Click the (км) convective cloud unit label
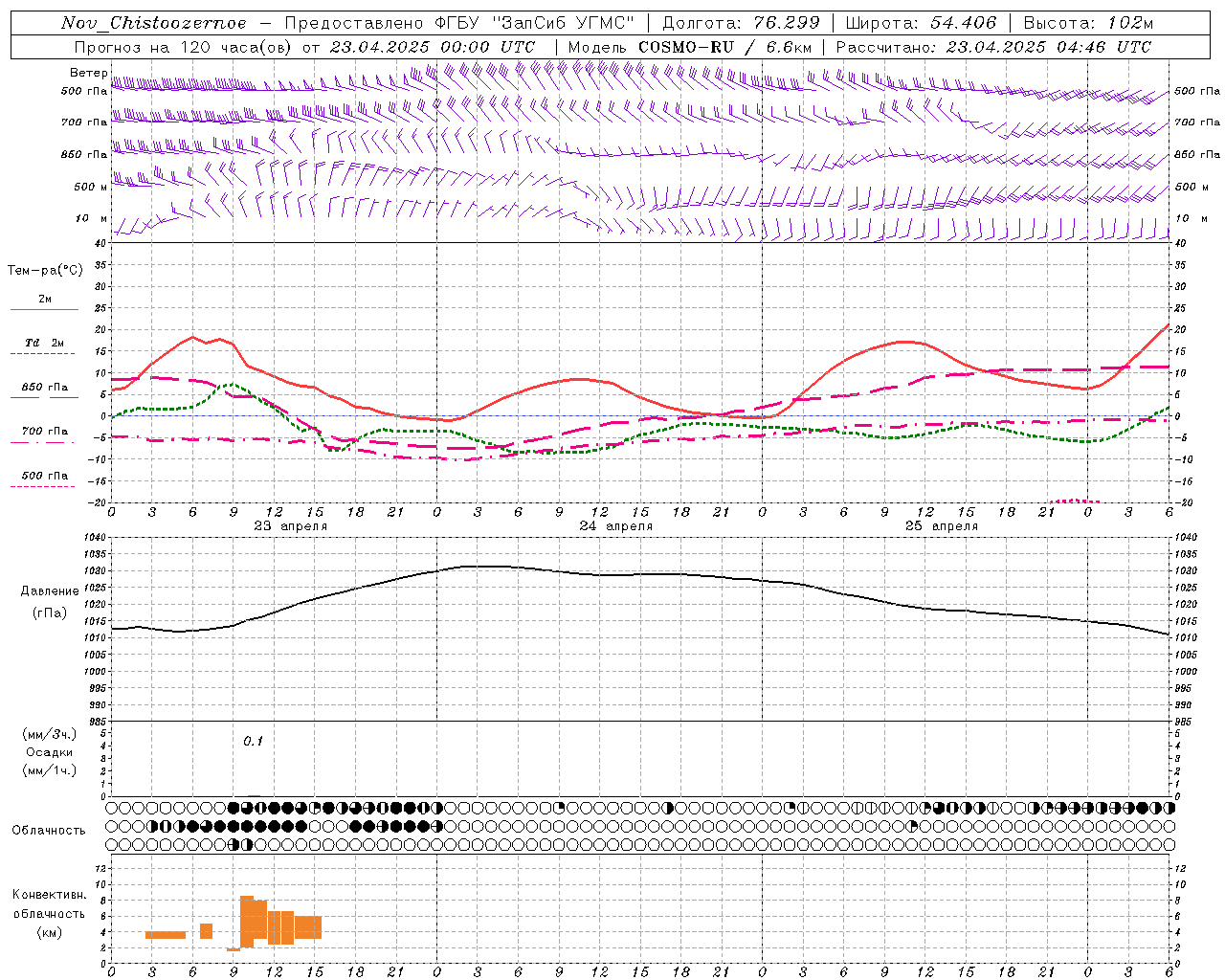Image resolution: width=1225 pixels, height=980 pixels. 49,933
